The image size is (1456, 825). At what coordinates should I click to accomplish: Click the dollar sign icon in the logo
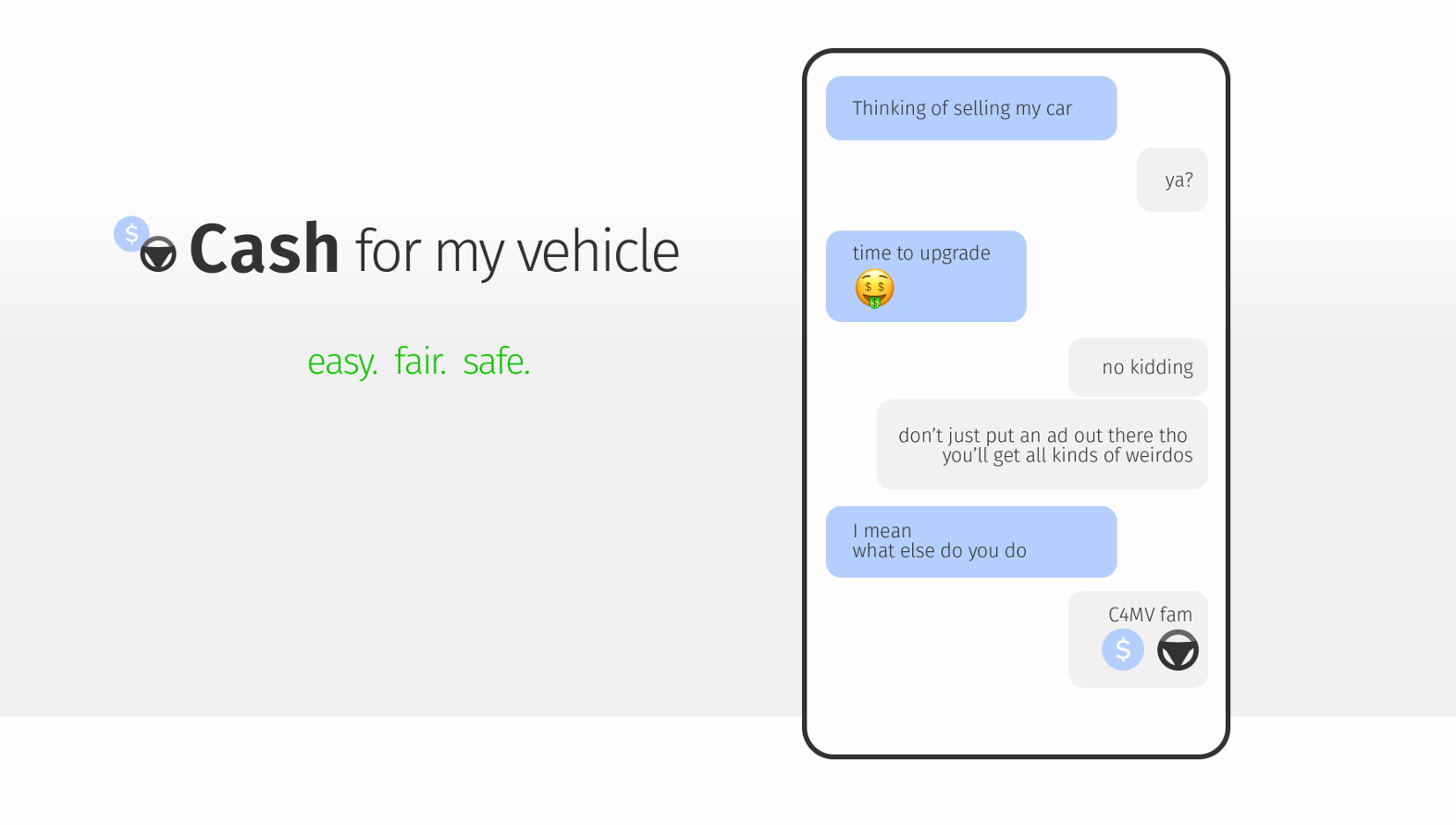[131, 234]
